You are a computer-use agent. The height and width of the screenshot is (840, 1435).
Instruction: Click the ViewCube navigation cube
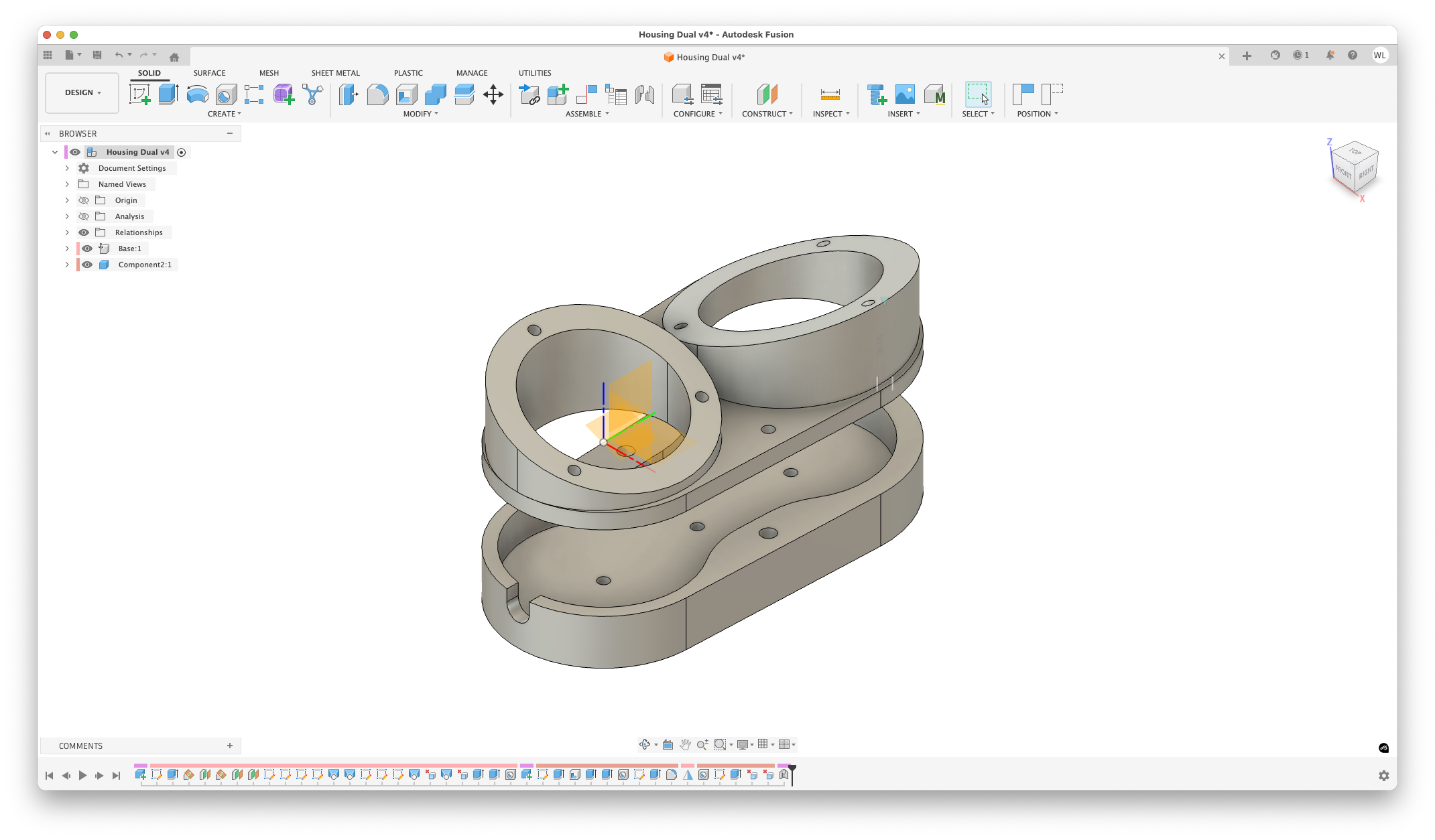coord(1355,167)
